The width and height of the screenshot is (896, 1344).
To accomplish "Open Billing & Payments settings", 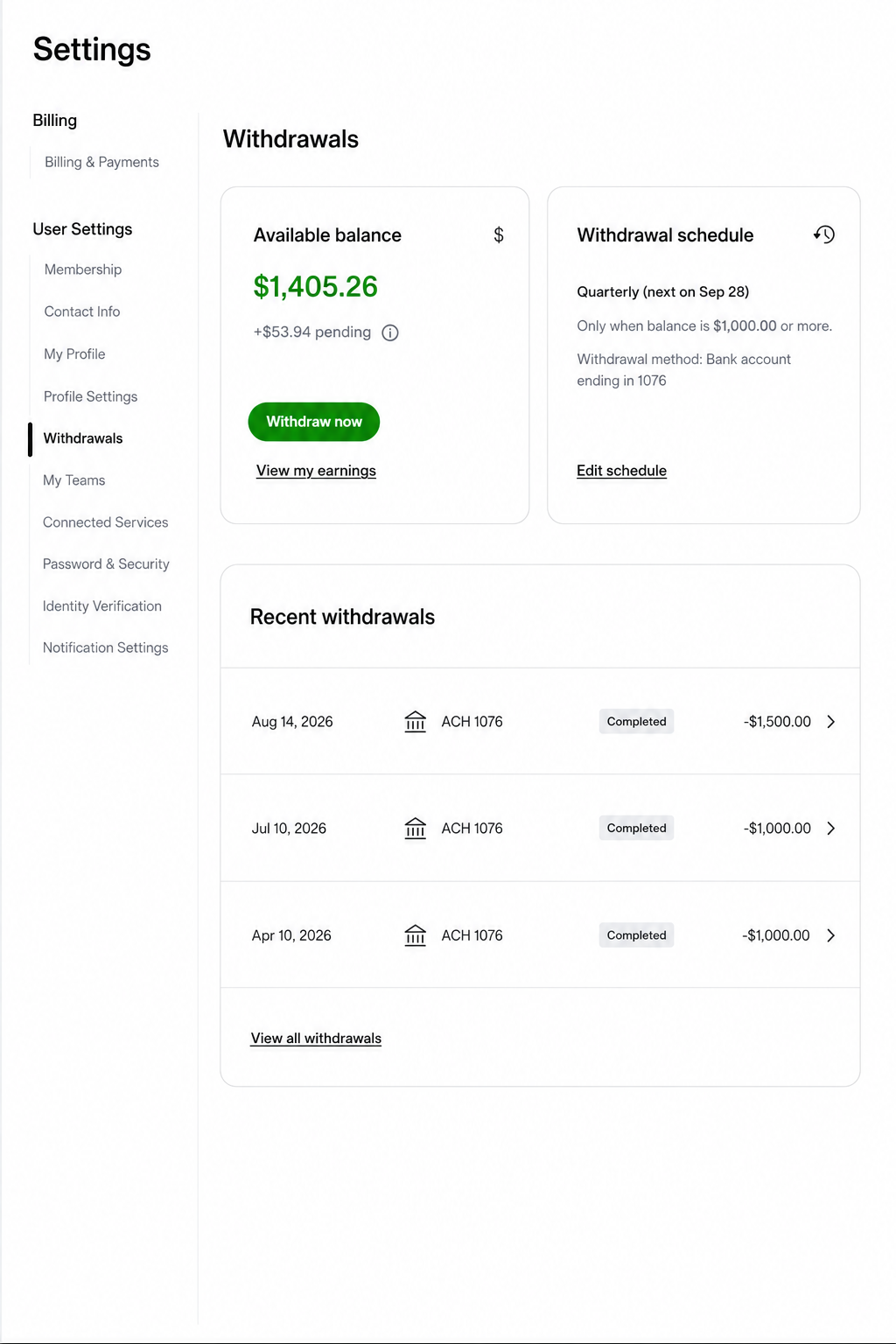I will pyautogui.click(x=101, y=162).
